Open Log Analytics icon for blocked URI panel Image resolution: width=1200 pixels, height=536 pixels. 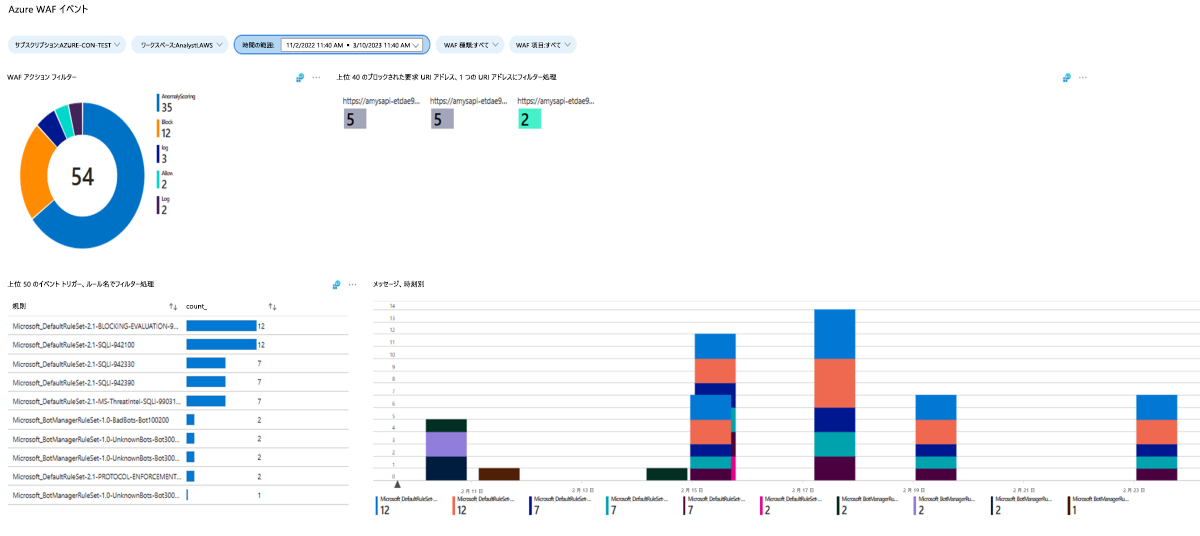click(1067, 77)
